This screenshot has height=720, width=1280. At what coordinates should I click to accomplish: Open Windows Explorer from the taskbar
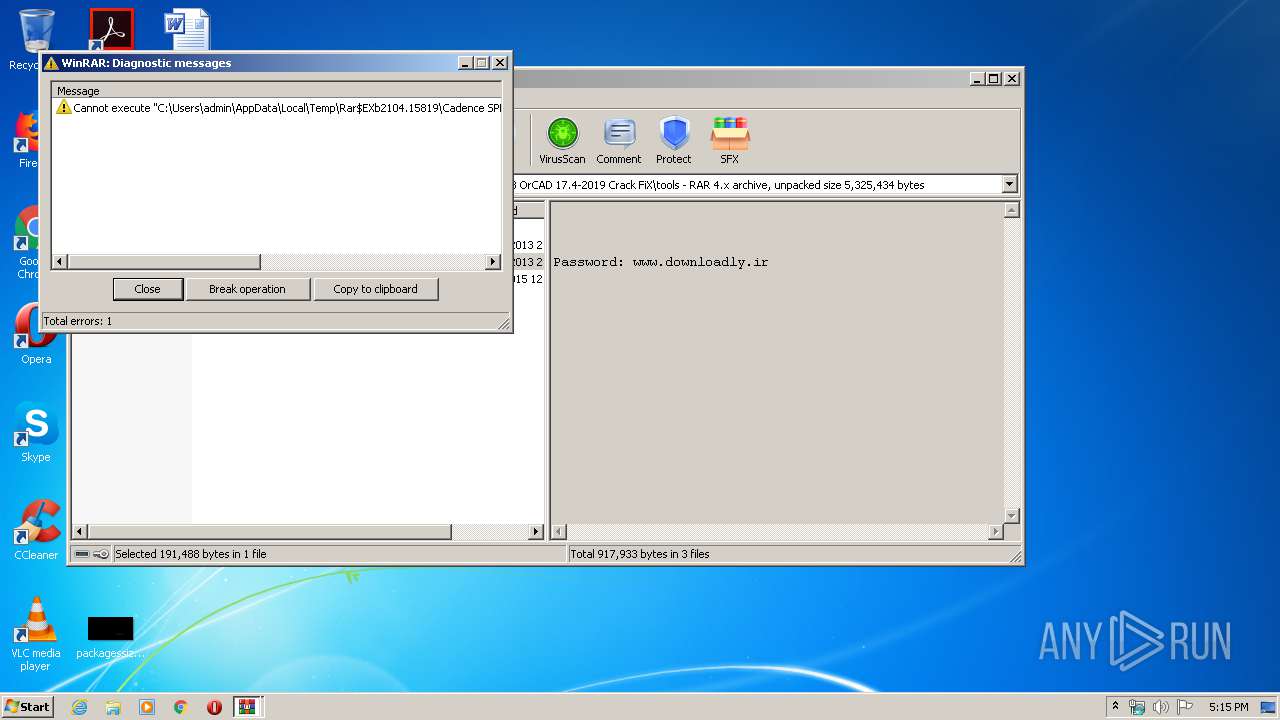point(113,707)
